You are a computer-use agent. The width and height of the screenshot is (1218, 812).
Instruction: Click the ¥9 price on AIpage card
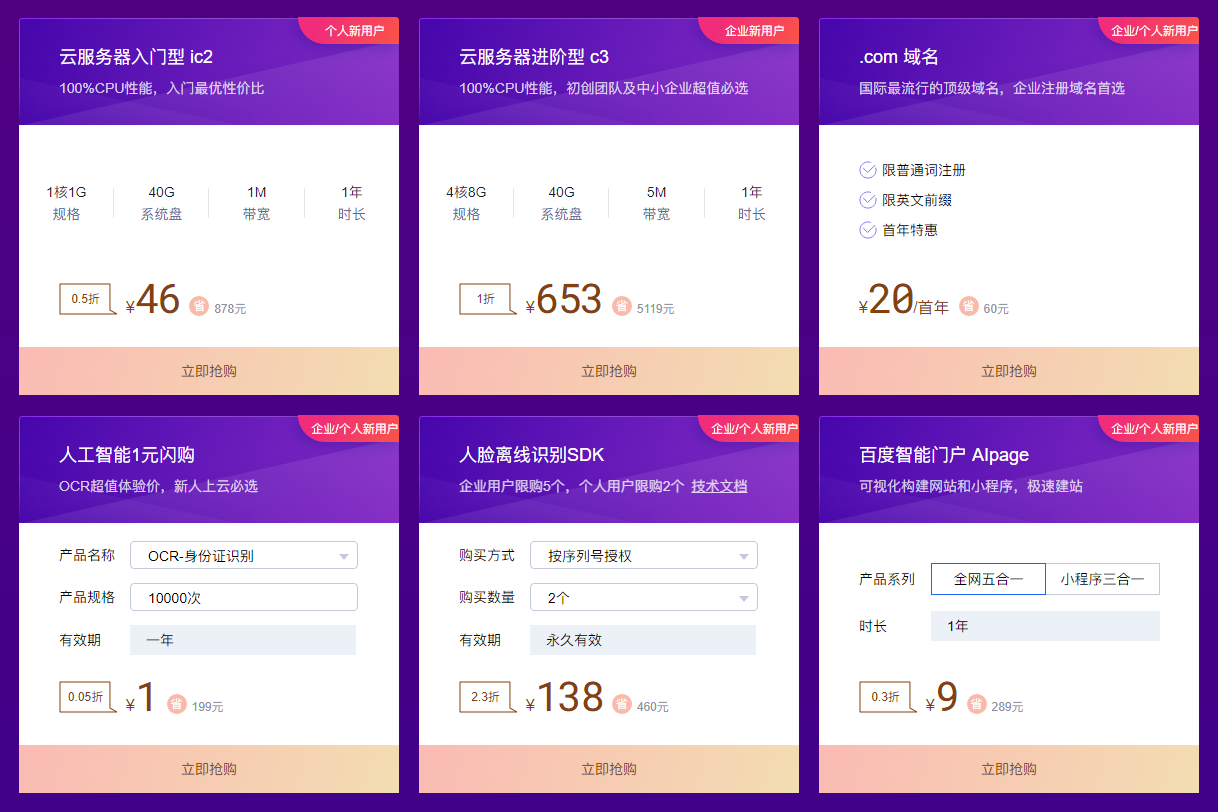click(942, 698)
